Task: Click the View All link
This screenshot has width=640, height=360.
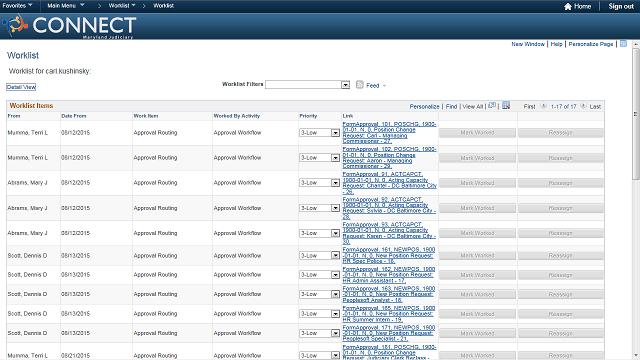Action: click(473, 107)
